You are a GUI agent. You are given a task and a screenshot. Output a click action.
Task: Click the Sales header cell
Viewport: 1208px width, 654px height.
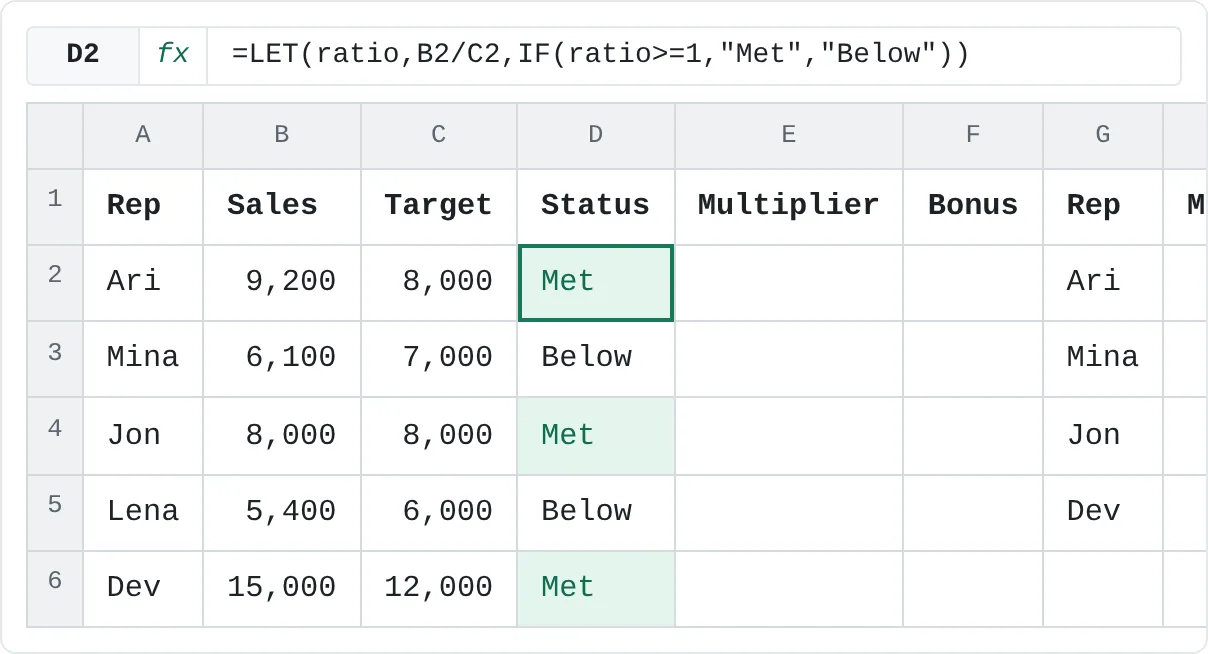click(x=282, y=206)
